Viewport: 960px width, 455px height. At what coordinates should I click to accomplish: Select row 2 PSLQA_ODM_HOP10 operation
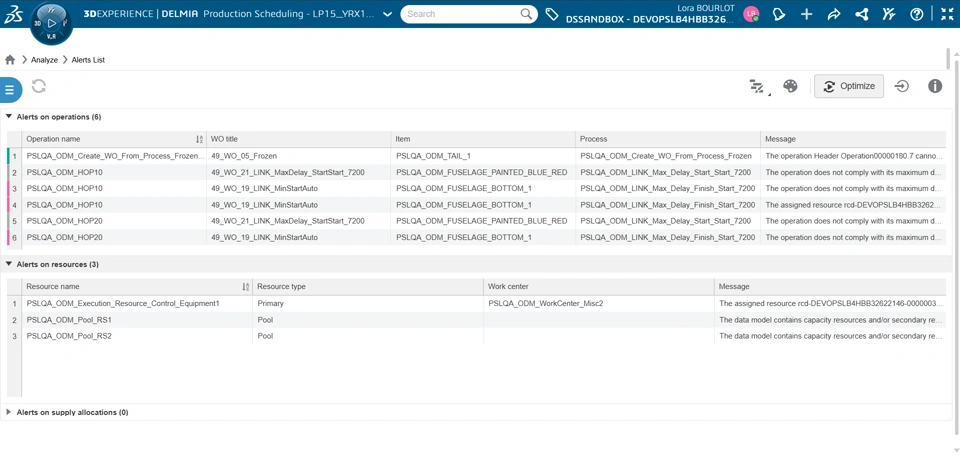click(114, 172)
